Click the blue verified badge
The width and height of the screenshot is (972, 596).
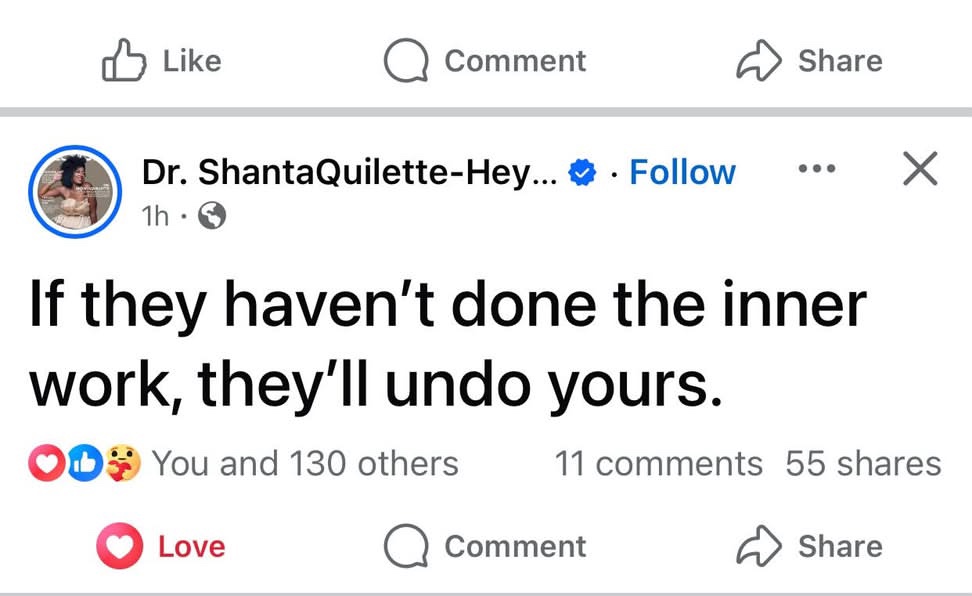(x=582, y=172)
